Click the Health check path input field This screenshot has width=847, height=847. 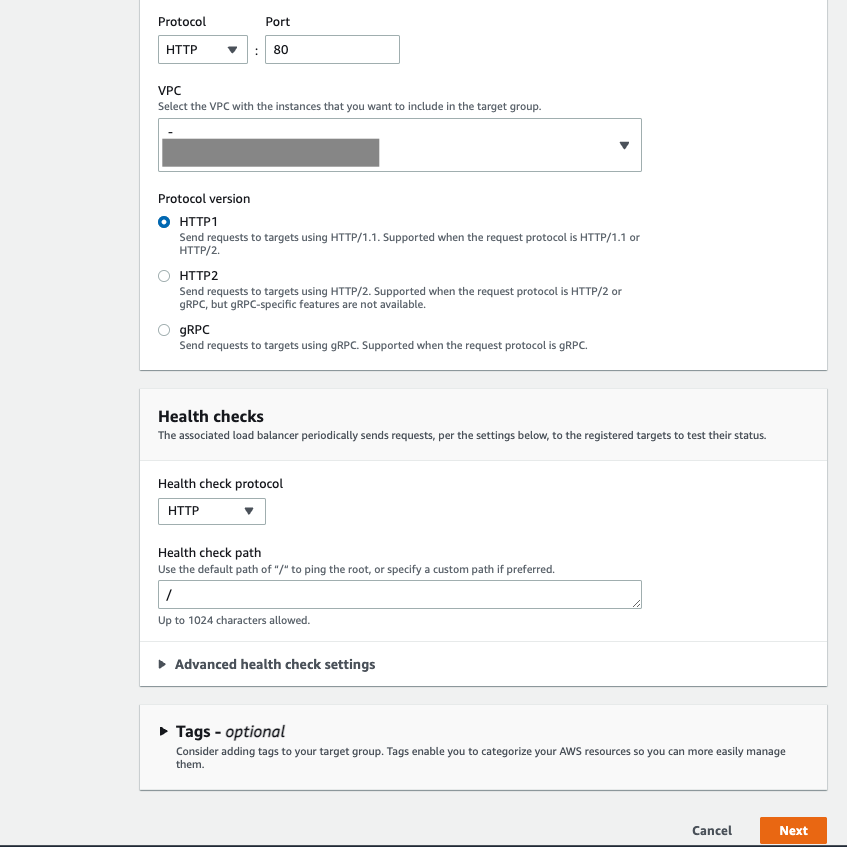tap(399, 594)
